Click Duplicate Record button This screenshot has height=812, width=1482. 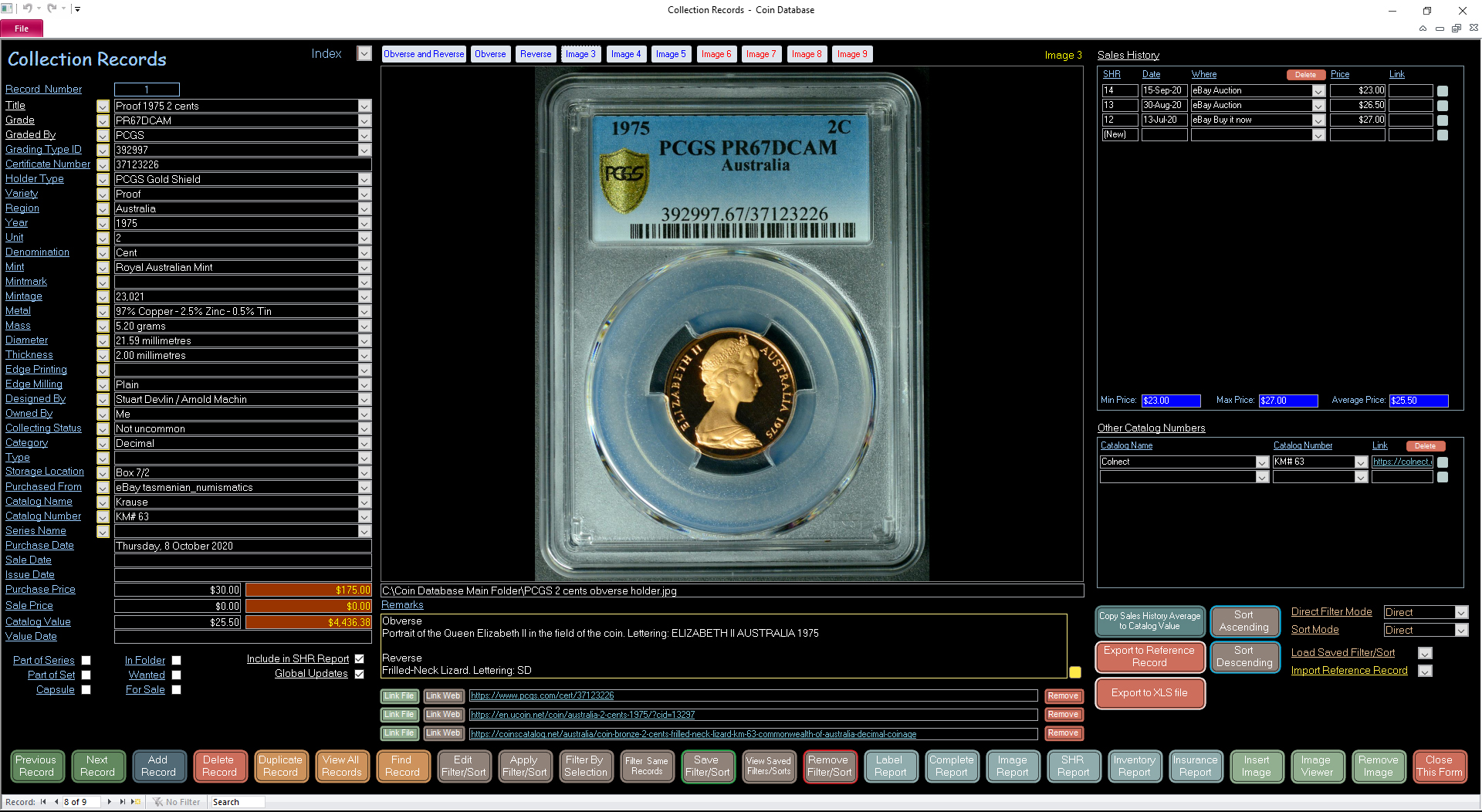[280, 766]
